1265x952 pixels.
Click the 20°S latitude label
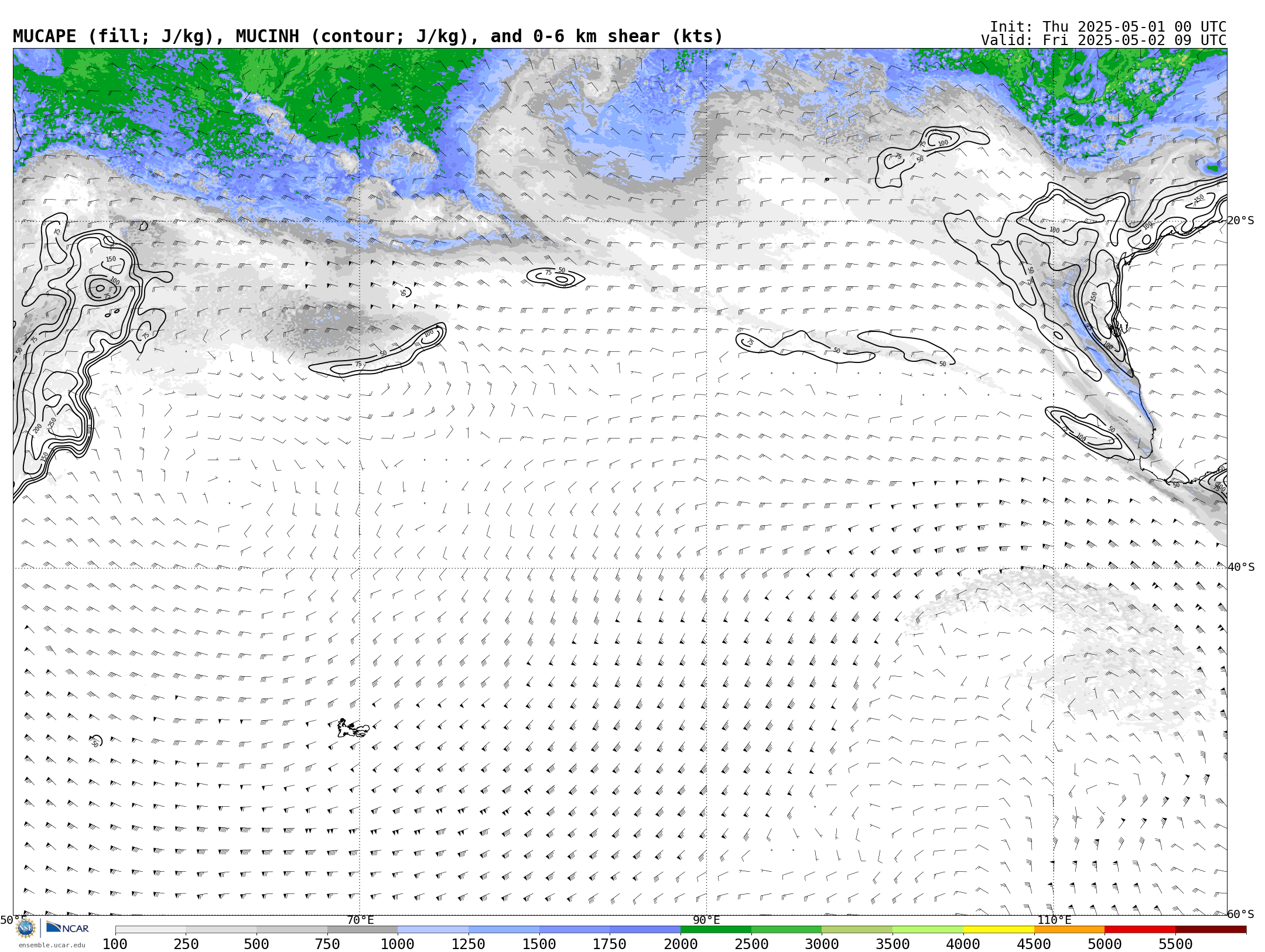(1241, 221)
